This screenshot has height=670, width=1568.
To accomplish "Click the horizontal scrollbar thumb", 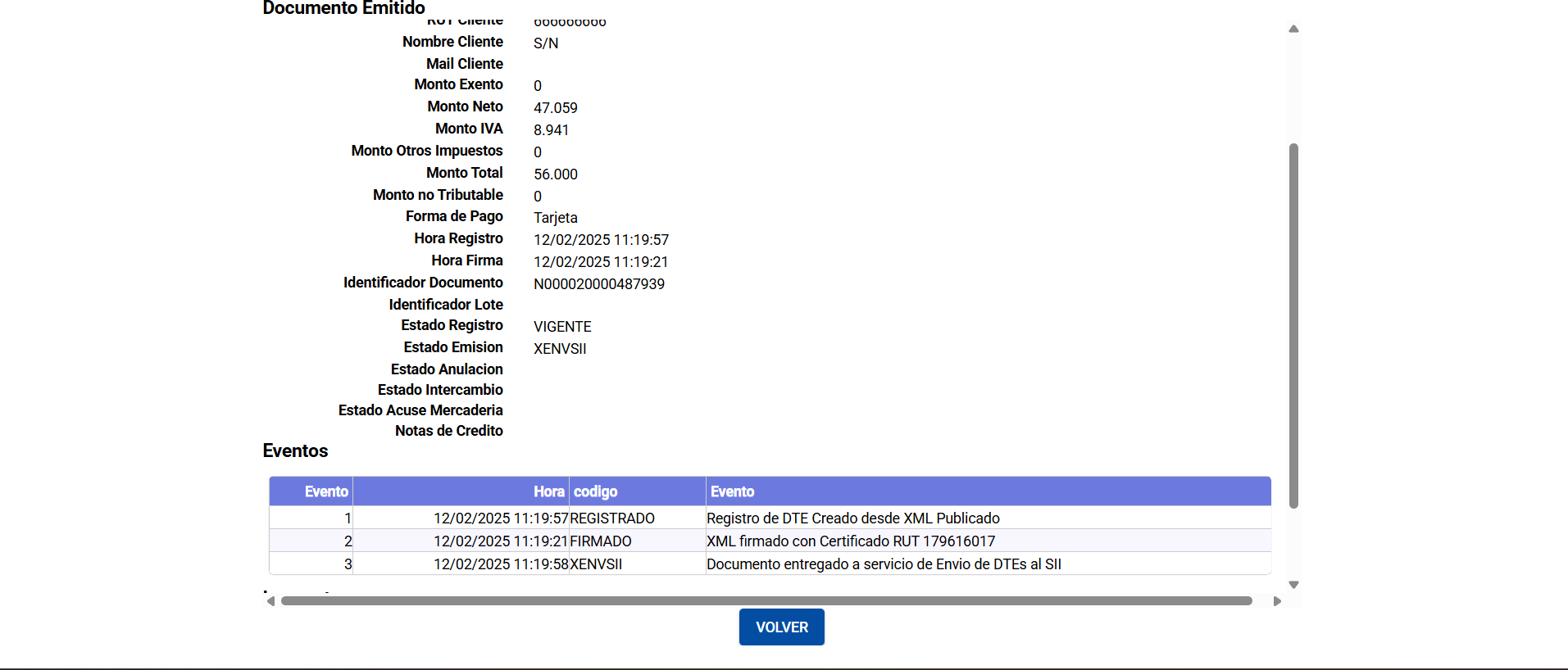I will [x=766, y=601].
